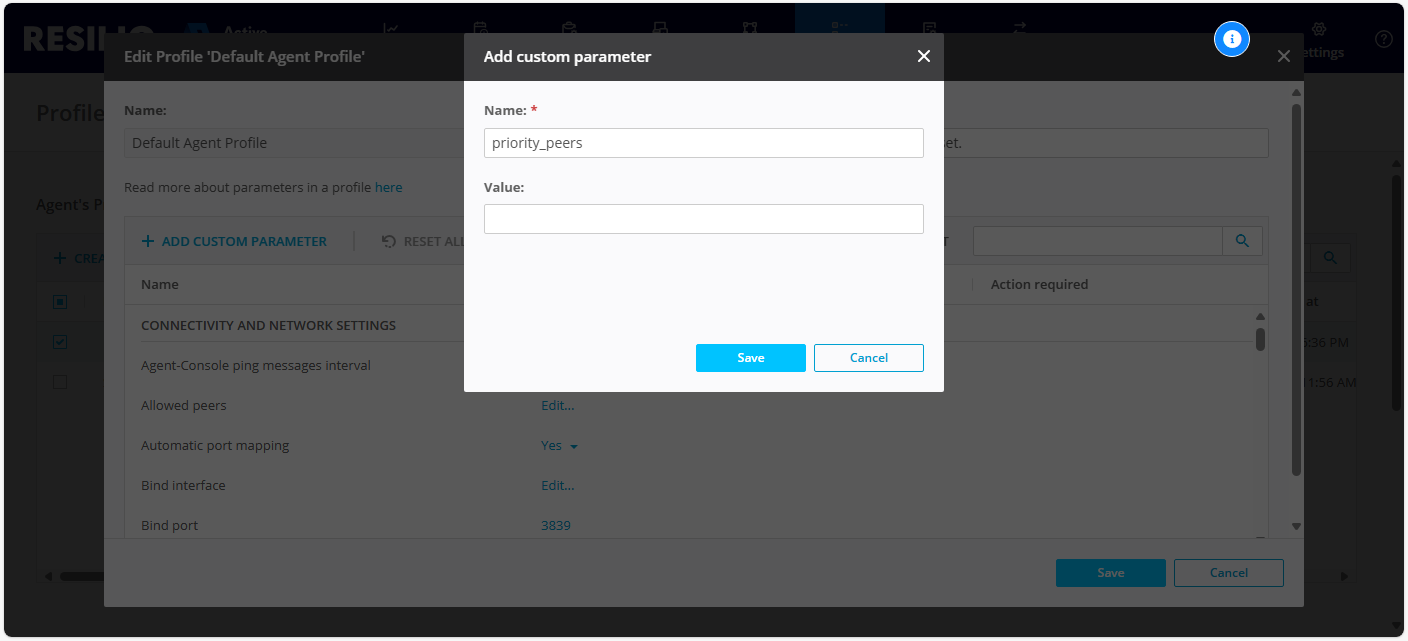This screenshot has width=1408, height=641.
Task: Cancel adding the custom parameter
Action: (868, 358)
